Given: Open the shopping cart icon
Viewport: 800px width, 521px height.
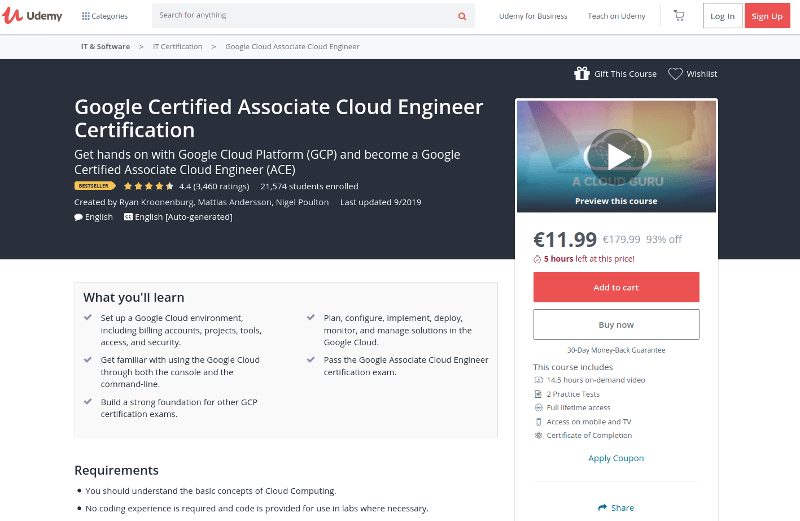Looking at the screenshot, I should point(679,16).
